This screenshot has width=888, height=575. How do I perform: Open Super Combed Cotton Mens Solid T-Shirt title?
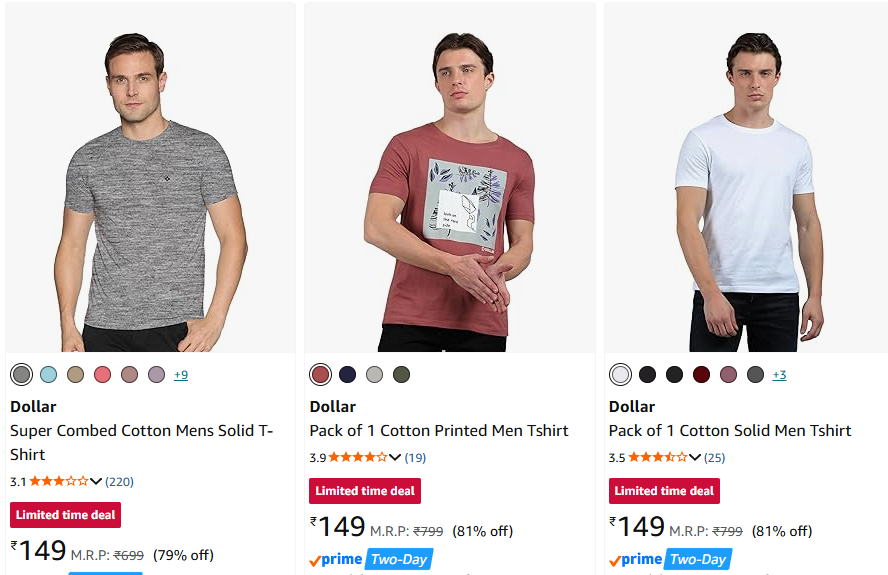click(x=142, y=442)
